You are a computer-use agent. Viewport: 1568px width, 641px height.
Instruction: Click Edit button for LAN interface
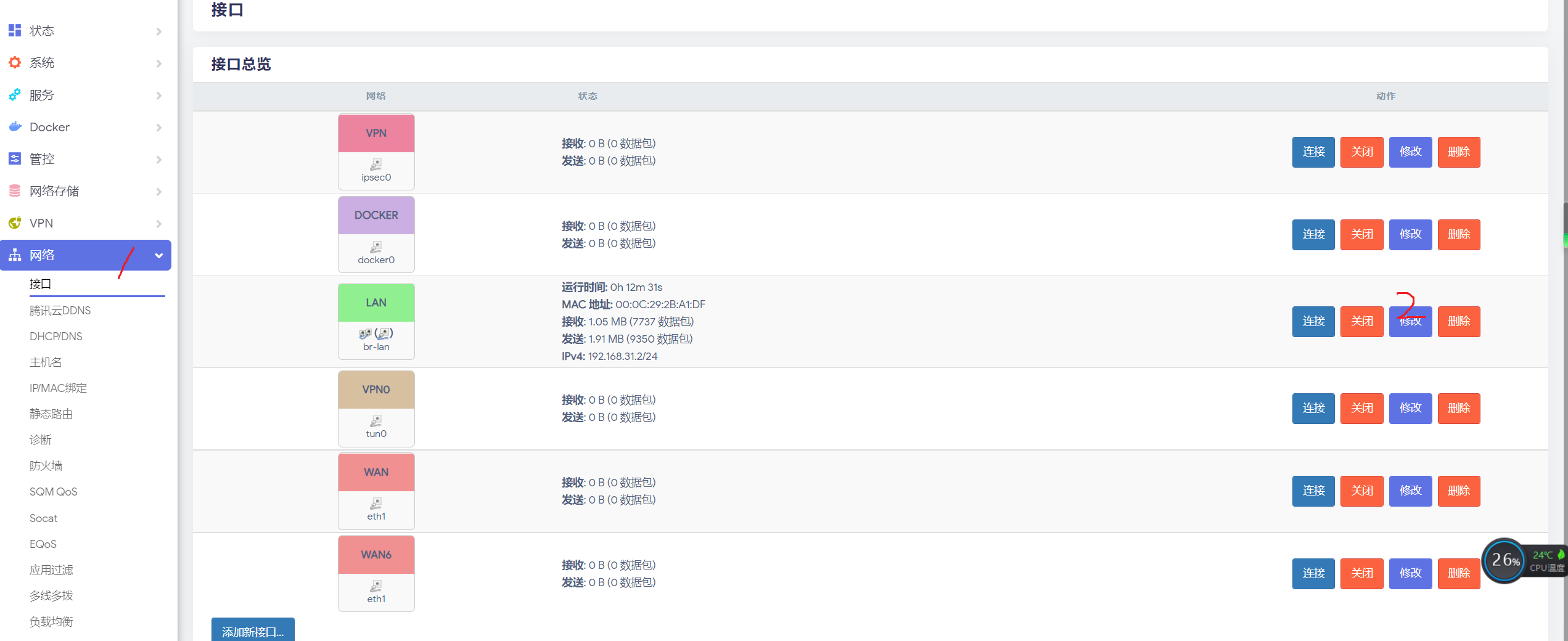point(1410,322)
